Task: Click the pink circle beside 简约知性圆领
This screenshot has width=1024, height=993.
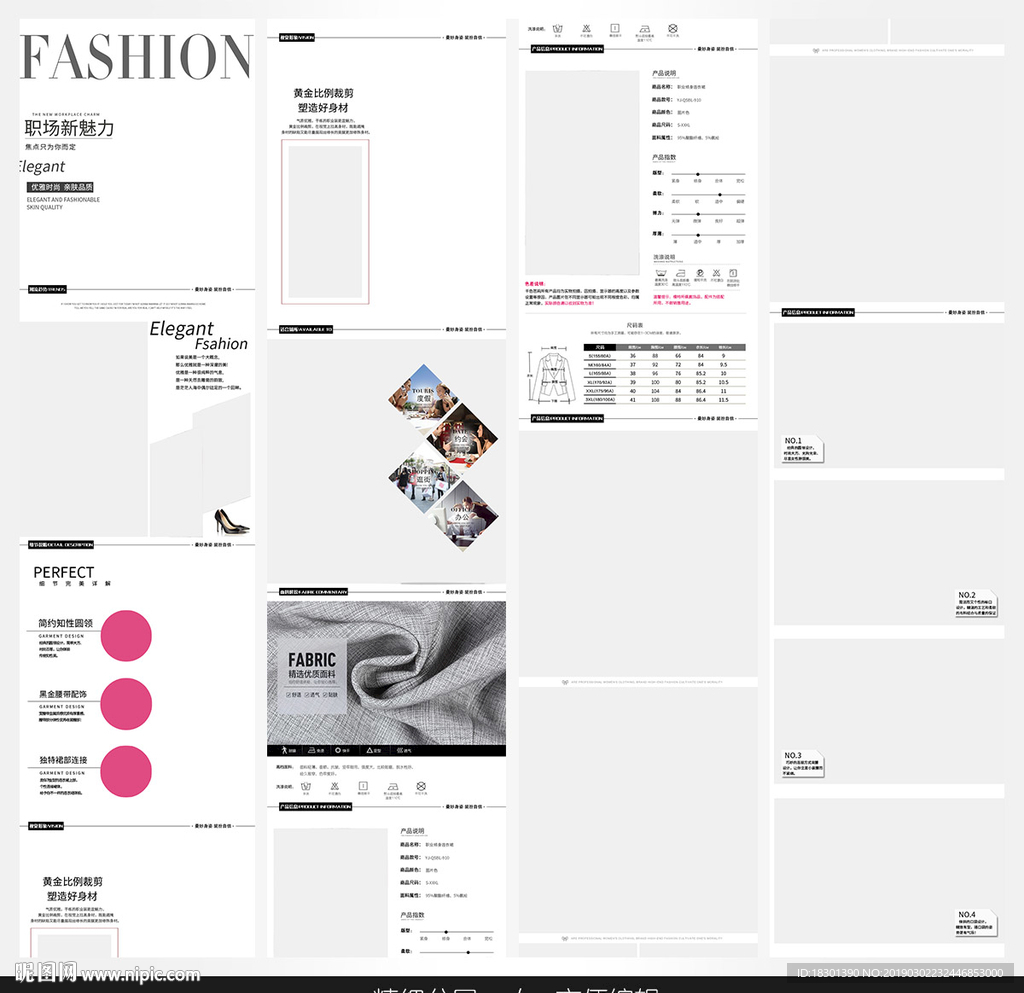Action: (x=126, y=636)
